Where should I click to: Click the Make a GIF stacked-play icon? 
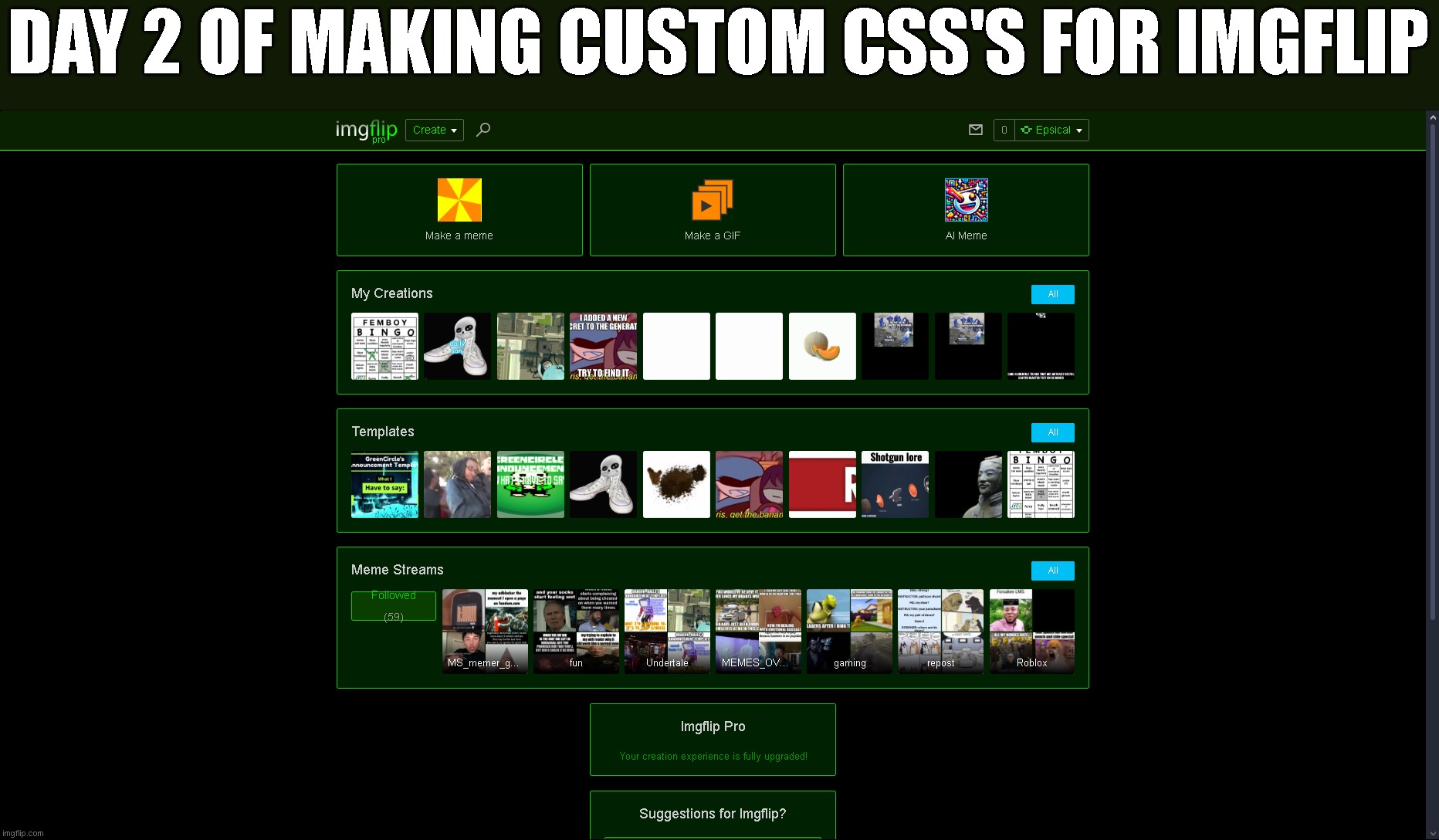tap(712, 200)
